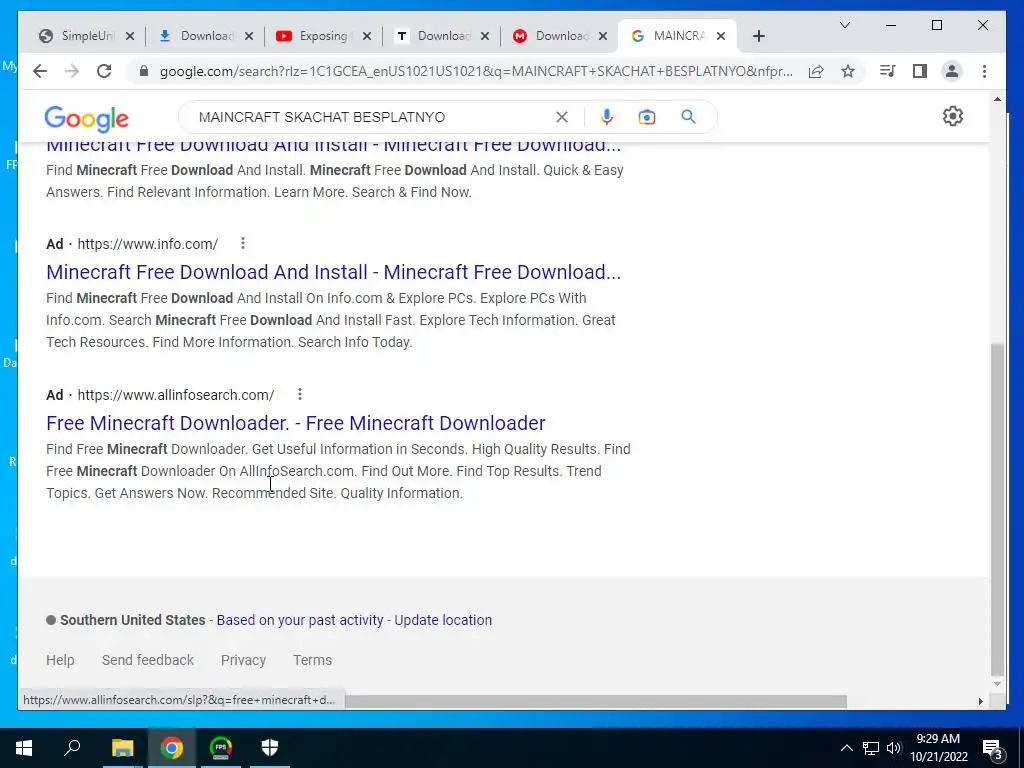Bookmark this tab with the star icon
Viewport: 1024px width, 768px height.
click(x=848, y=71)
